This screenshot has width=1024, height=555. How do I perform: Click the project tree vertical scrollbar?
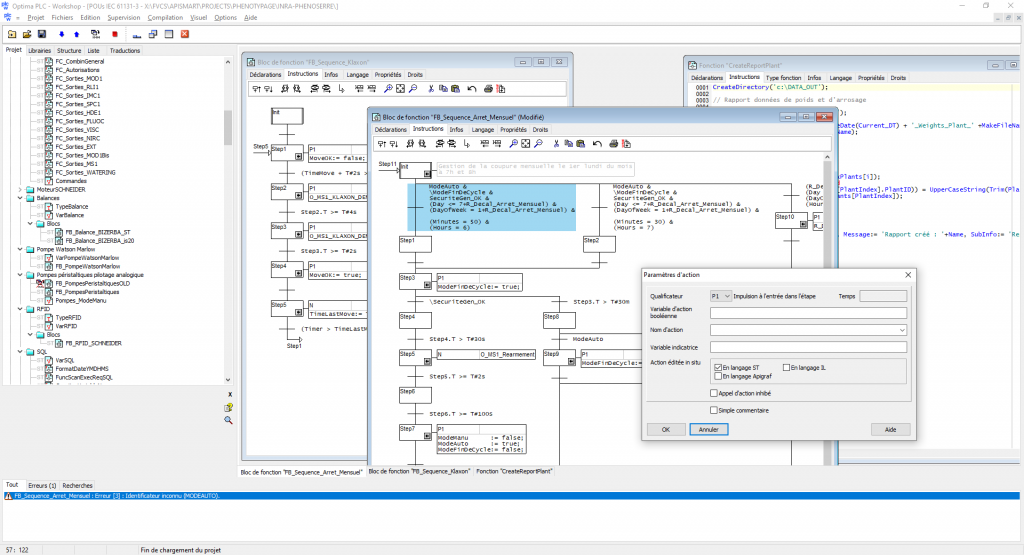click(228, 128)
